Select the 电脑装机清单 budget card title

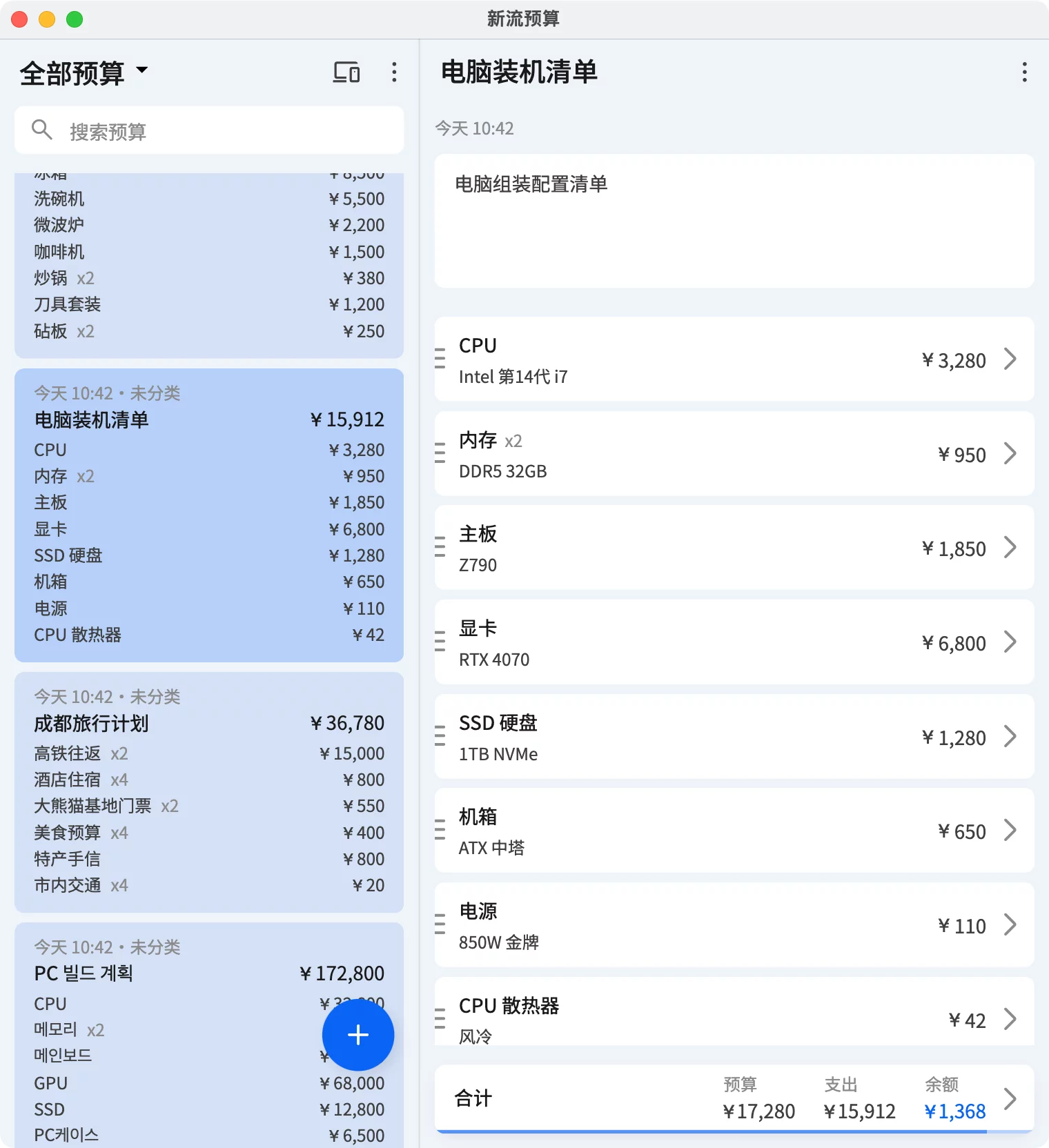(x=91, y=420)
